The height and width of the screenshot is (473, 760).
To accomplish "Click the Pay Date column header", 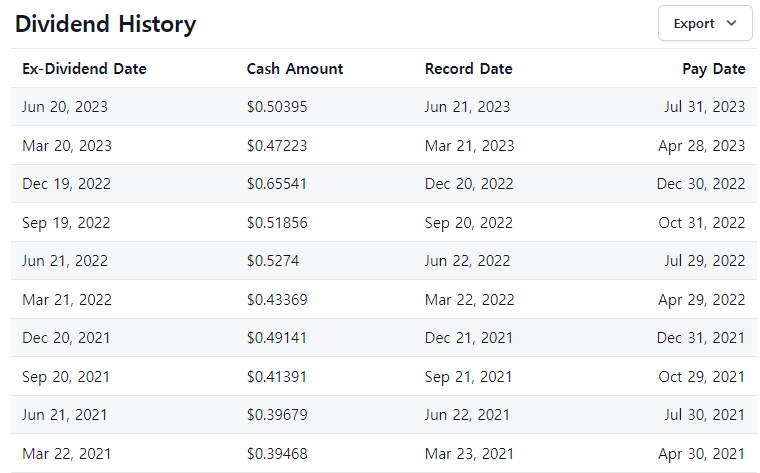I will pyautogui.click(x=713, y=69).
